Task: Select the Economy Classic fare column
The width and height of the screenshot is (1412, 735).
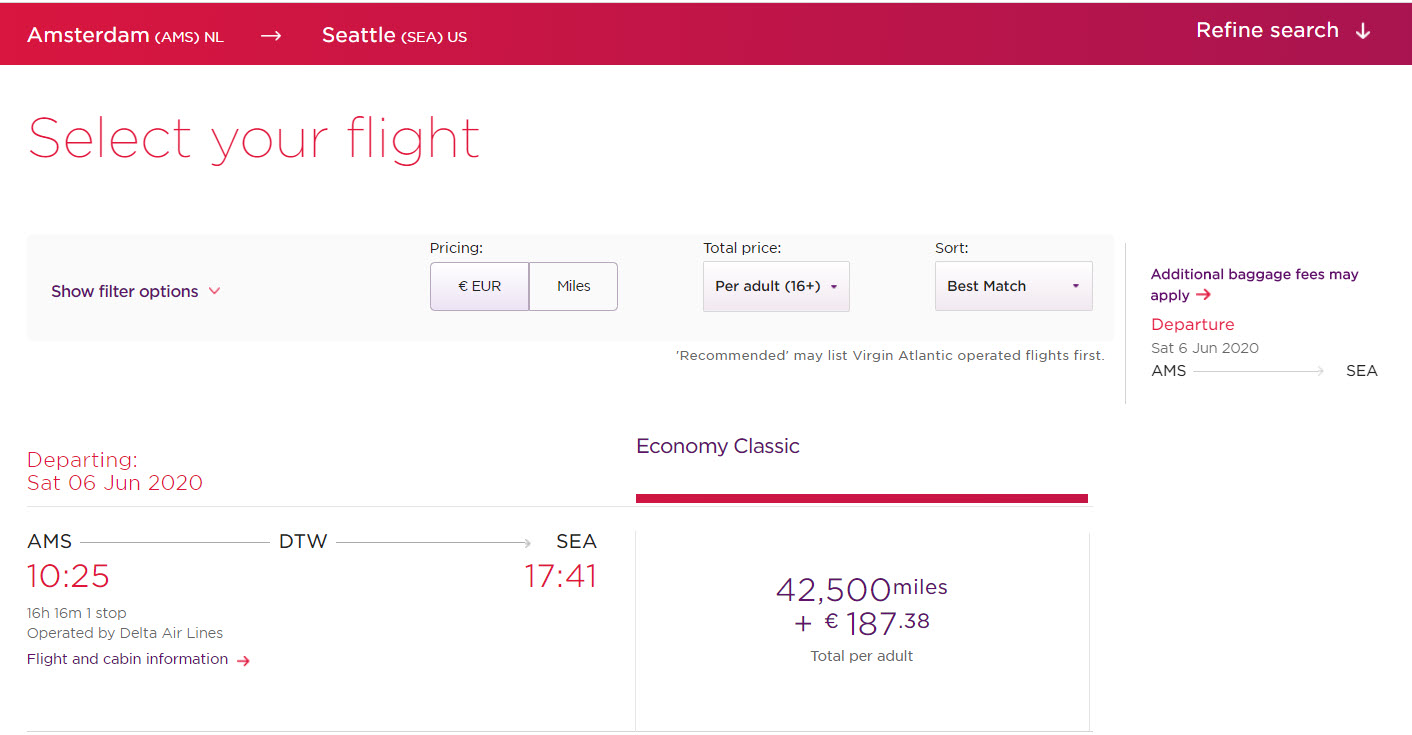Action: [717, 446]
